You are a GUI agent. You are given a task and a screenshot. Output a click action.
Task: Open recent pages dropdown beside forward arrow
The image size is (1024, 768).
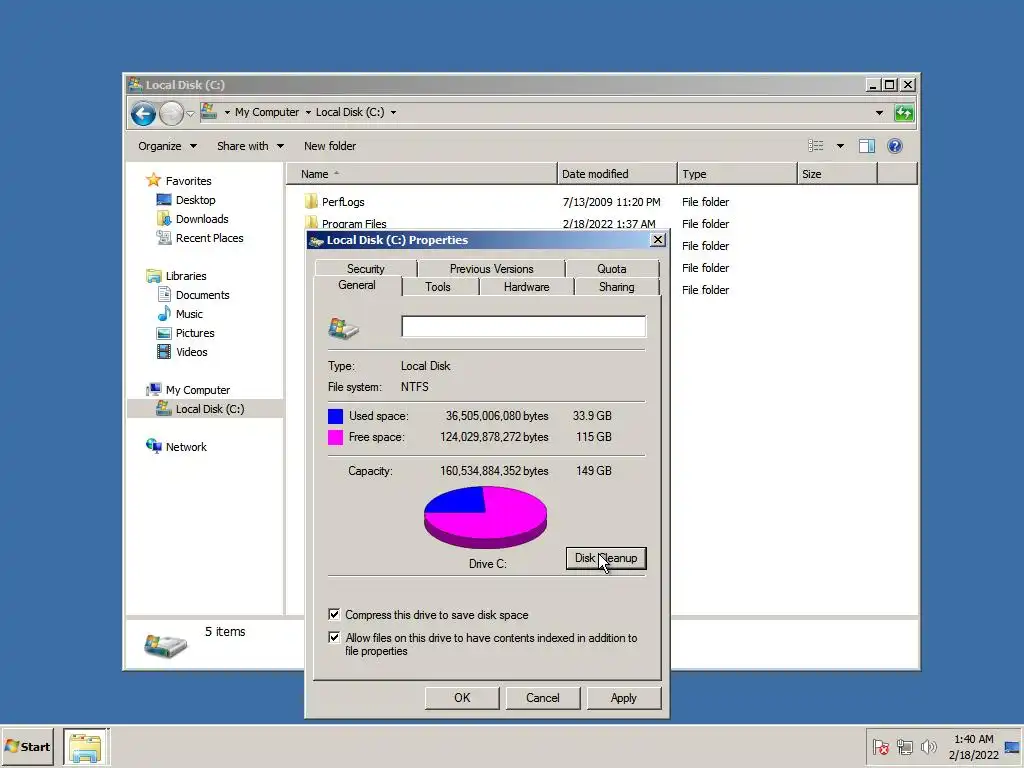click(x=190, y=114)
